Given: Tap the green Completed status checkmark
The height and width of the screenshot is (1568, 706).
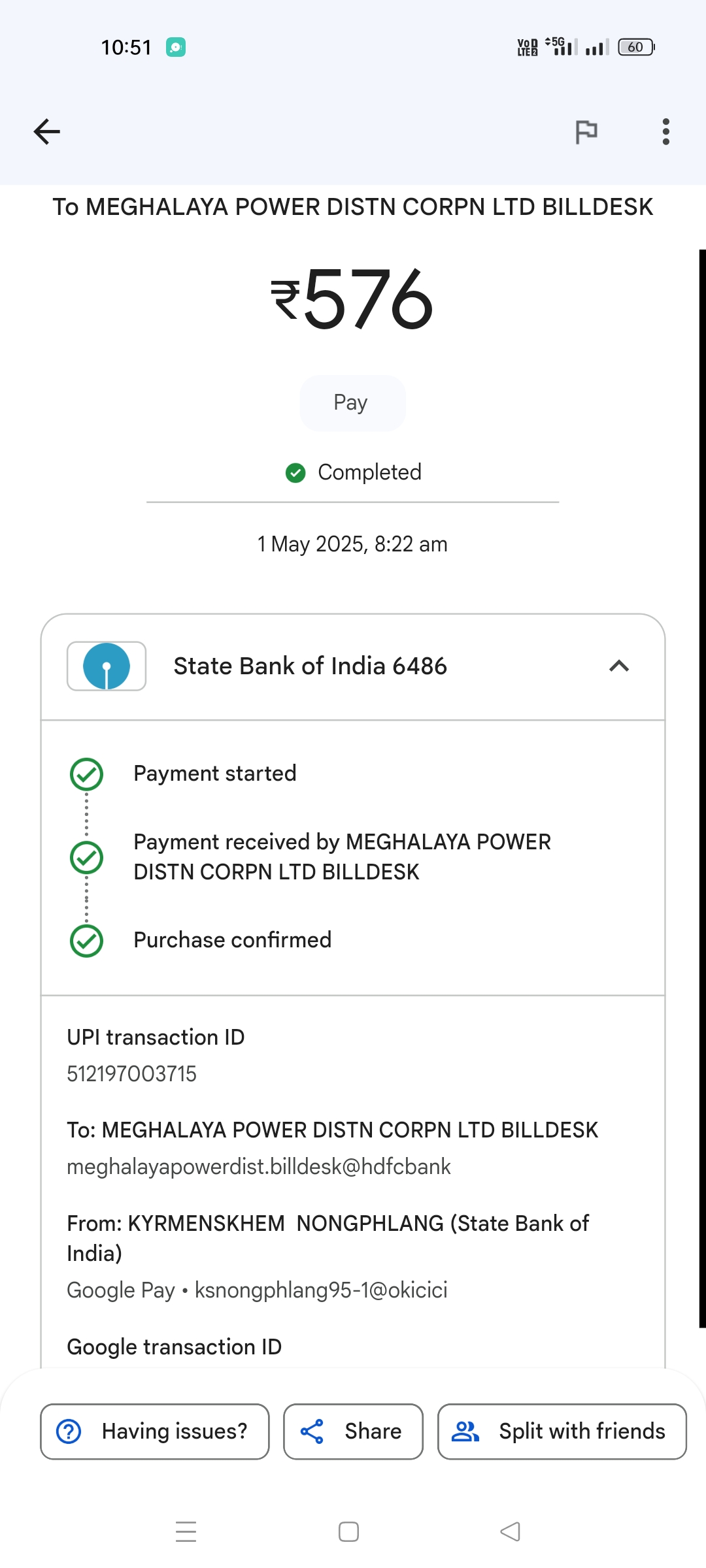Looking at the screenshot, I should [x=295, y=472].
